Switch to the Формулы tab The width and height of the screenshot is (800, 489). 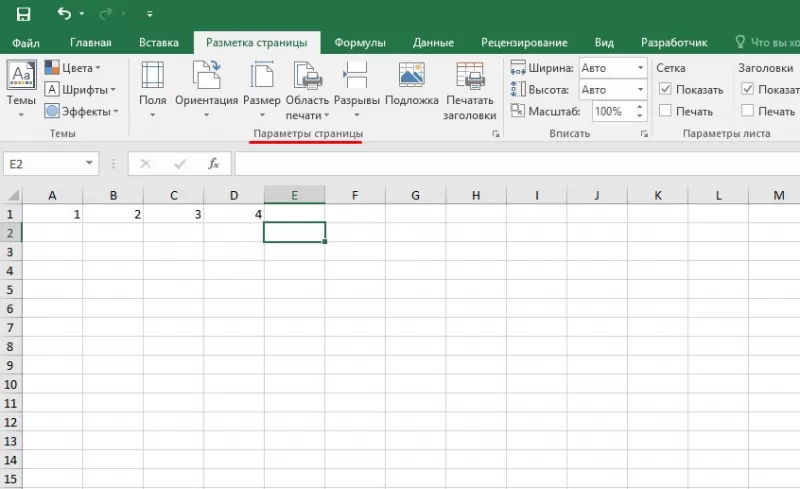pyautogui.click(x=360, y=43)
